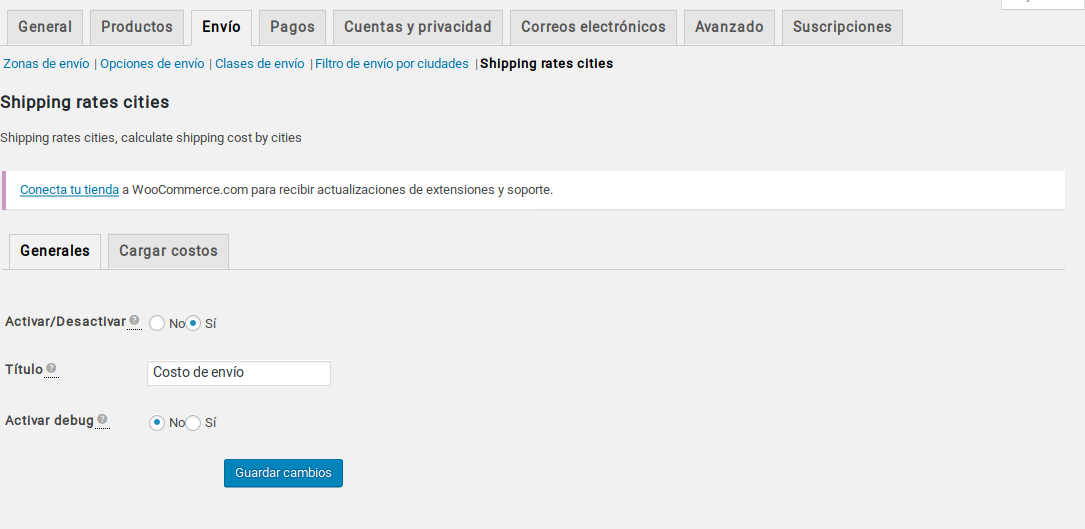Open help tooltip for Activar/Desactivar

tap(134, 321)
